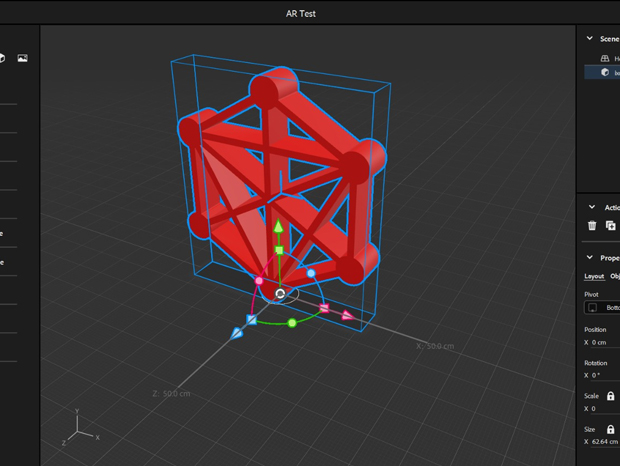This screenshot has width=620, height=466.
Task: Open the Pivot dropdown
Action: tap(602, 308)
